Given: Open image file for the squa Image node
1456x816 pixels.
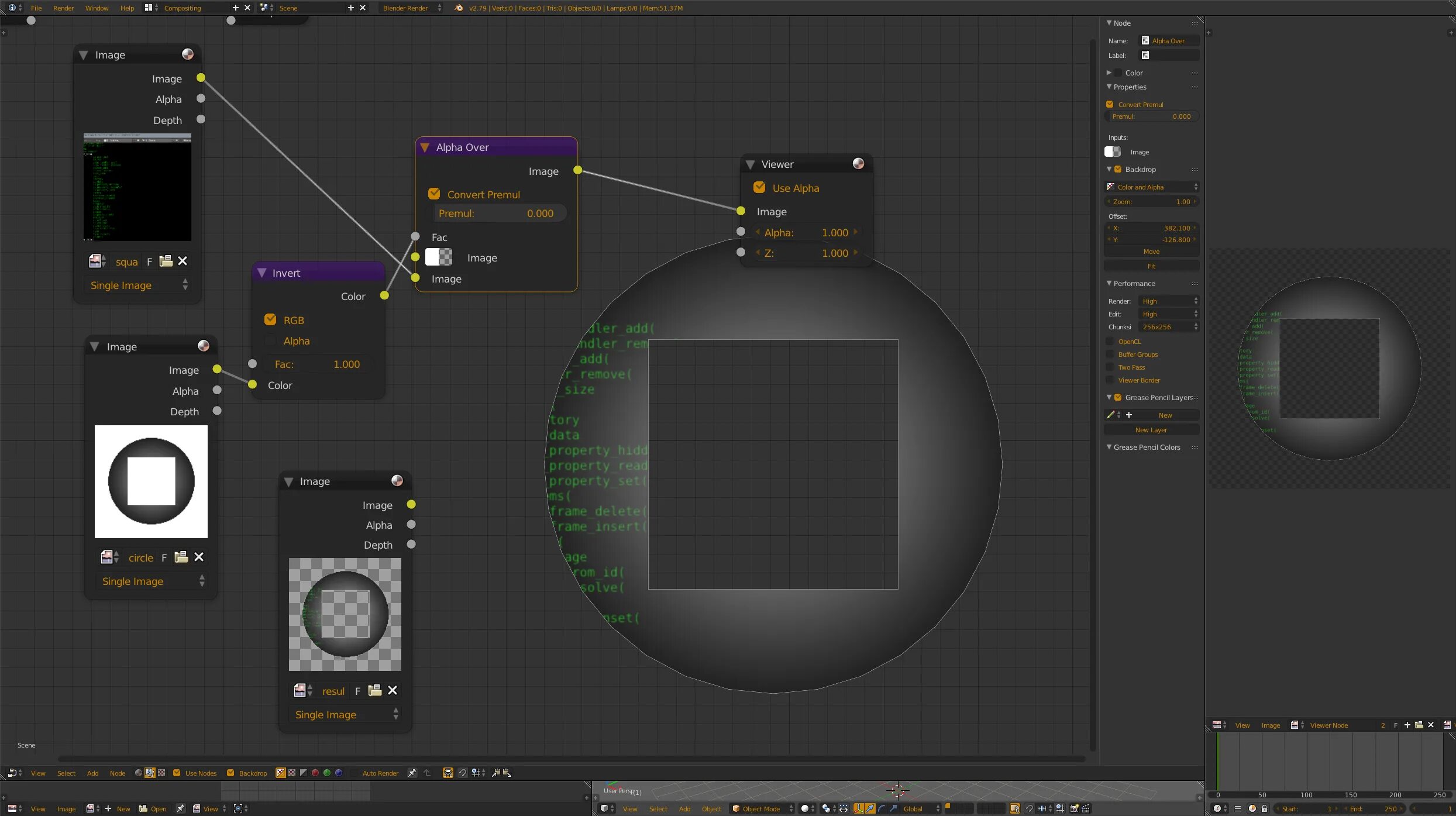Looking at the screenshot, I should (x=166, y=261).
